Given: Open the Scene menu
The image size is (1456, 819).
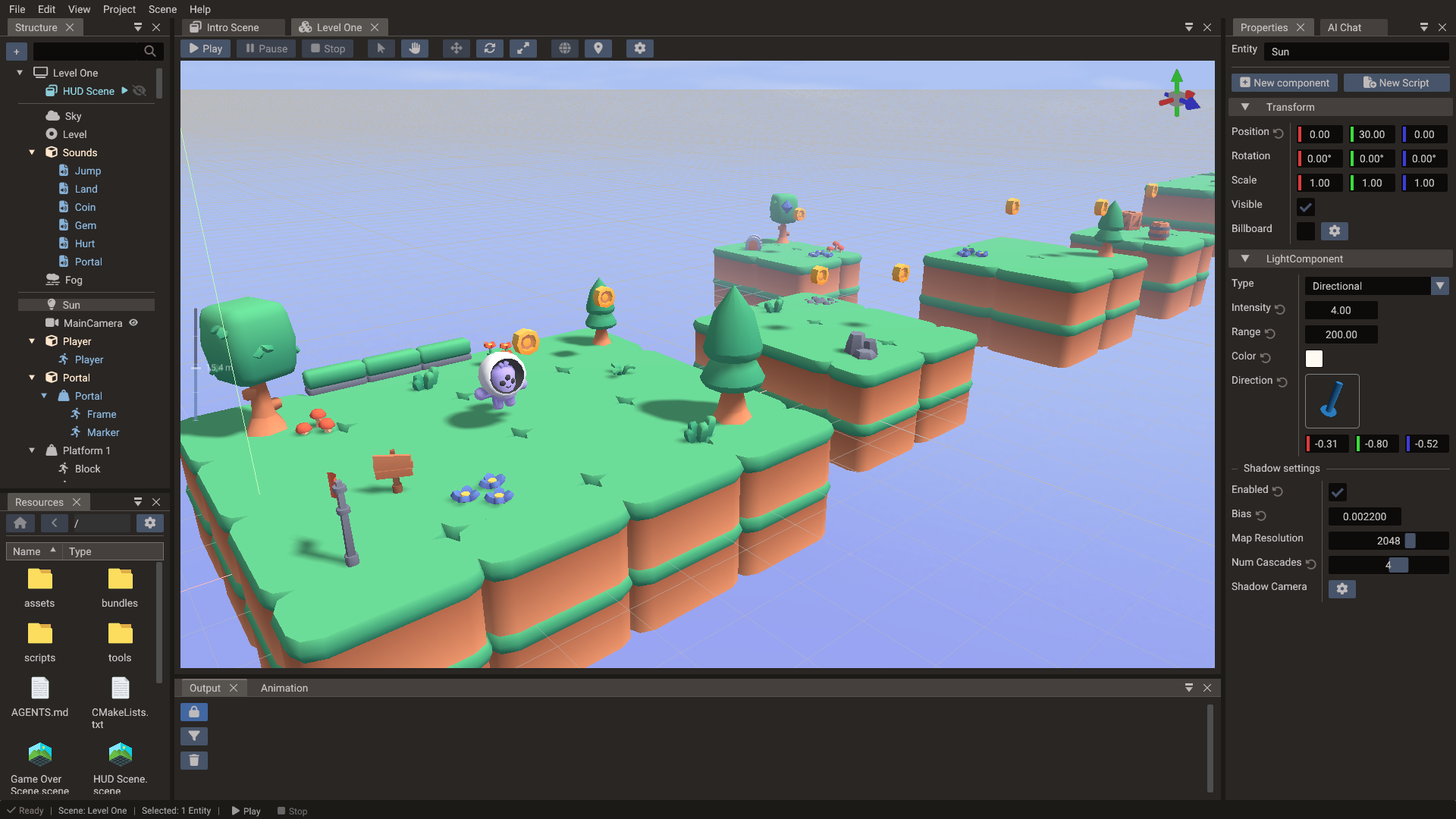Looking at the screenshot, I should (162, 9).
